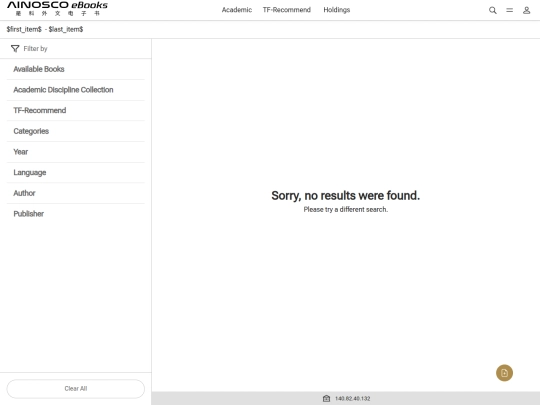Click the Clear All button
The height and width of the screenshot is (405, 540).
click(x=76, y=389)
